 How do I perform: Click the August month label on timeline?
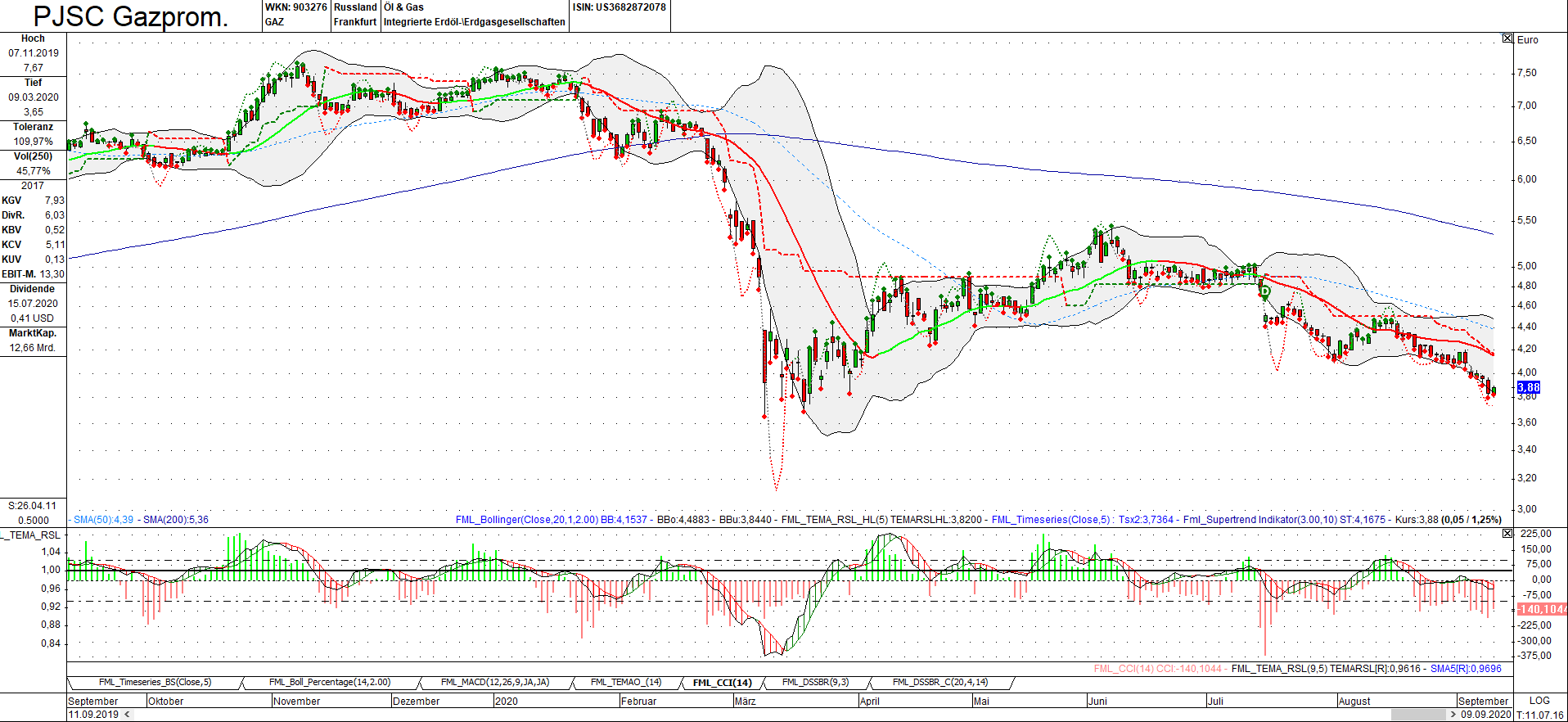tap(1354, 702)
